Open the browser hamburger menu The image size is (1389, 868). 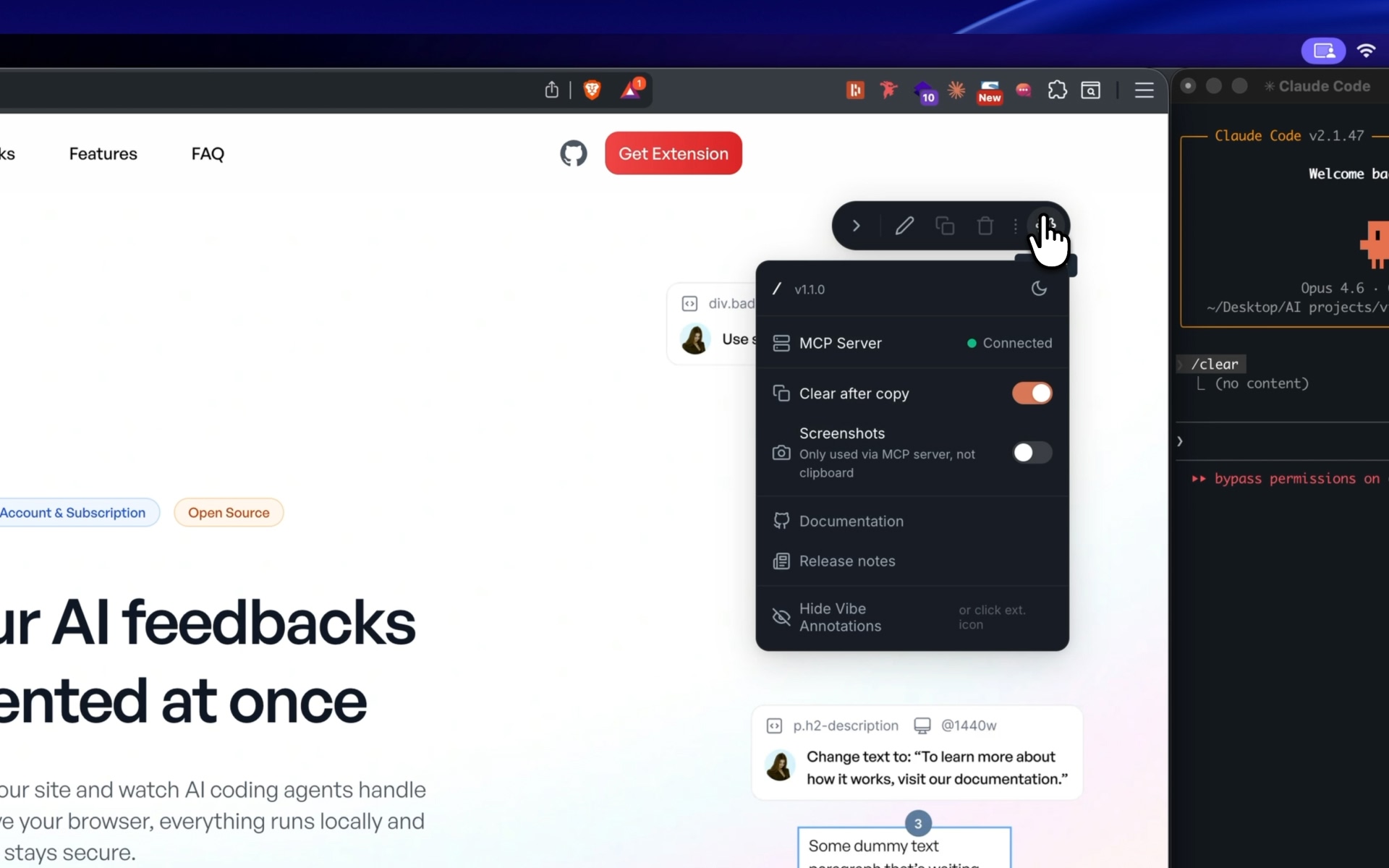coord(1144,90)
